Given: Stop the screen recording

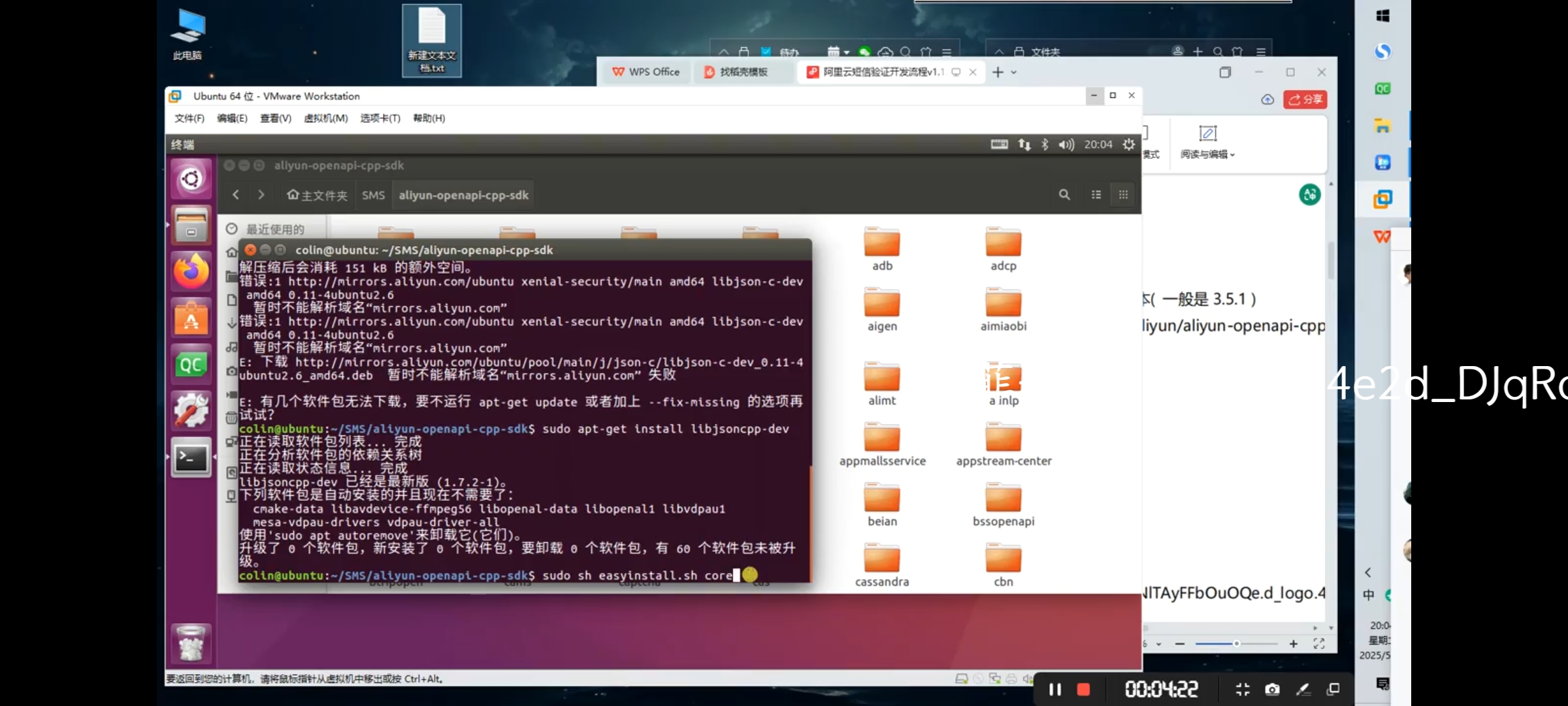Looking at the screenshot, I should pyautogui.click(x=1083, y=689).
